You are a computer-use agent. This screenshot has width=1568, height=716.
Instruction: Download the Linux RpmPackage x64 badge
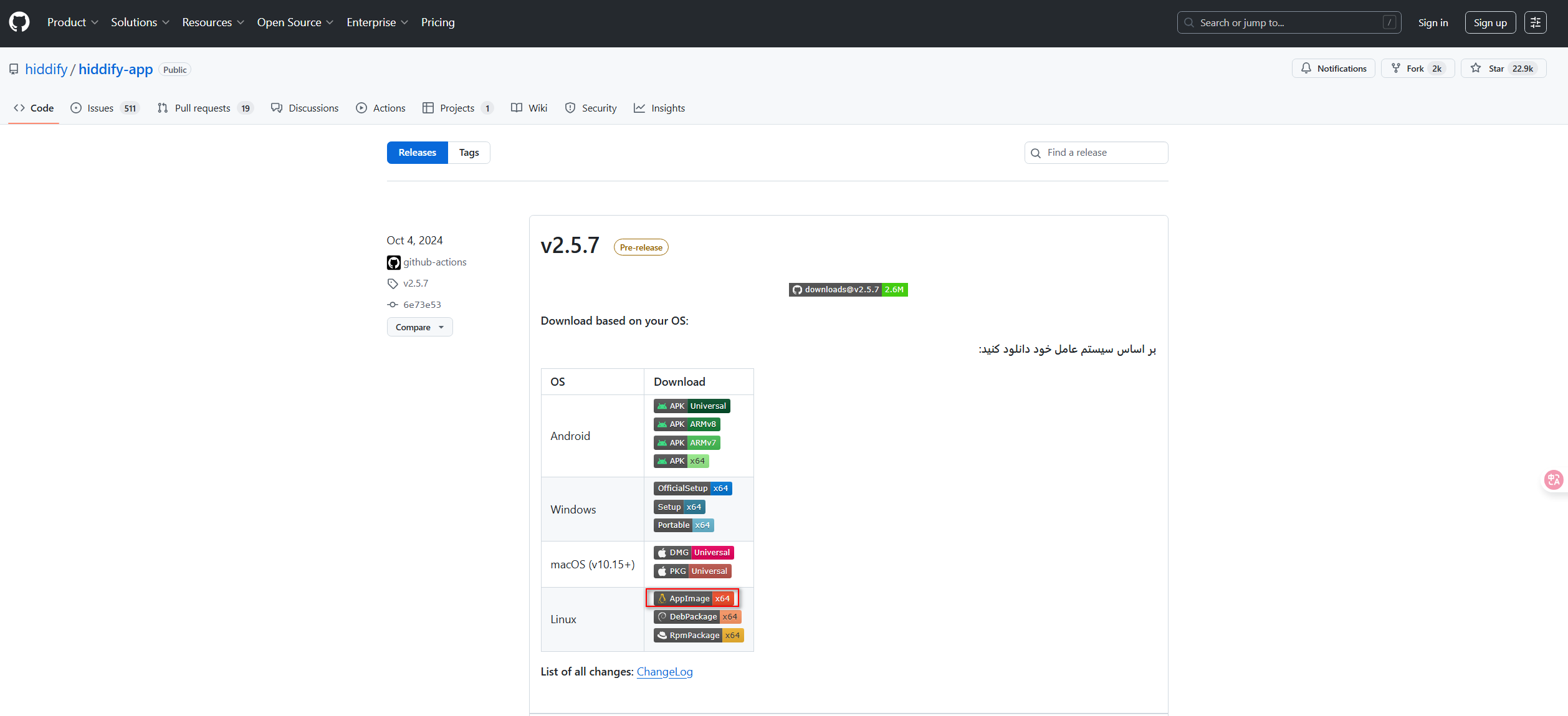click(x=699, y=636)
